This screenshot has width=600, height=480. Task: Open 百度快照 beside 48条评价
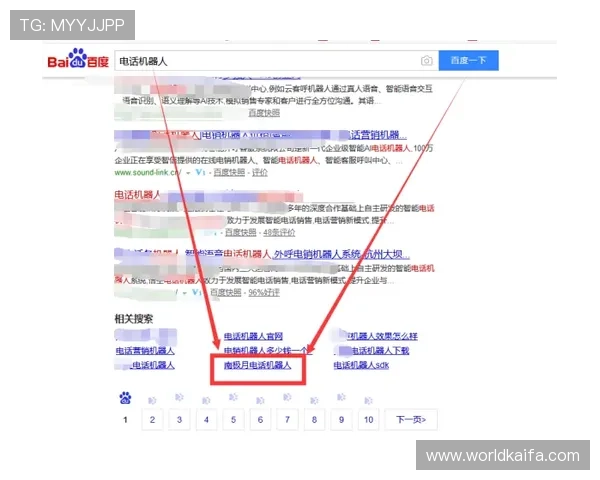240,232
